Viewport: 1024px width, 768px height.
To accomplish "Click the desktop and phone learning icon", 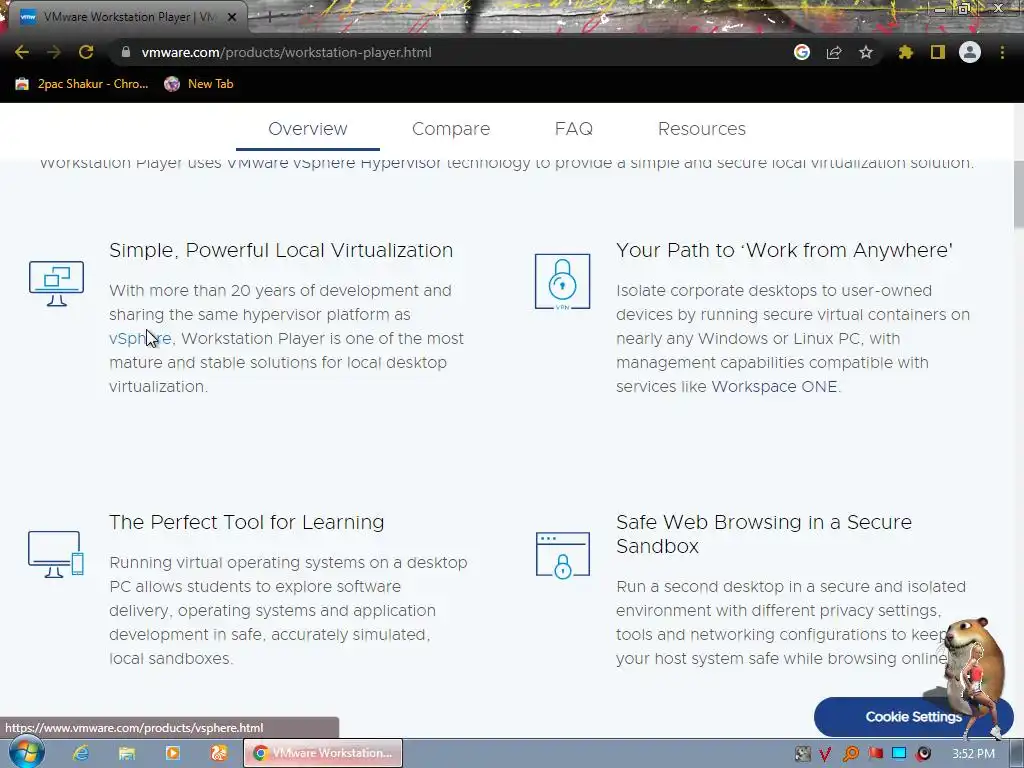I will coord(56,554).
